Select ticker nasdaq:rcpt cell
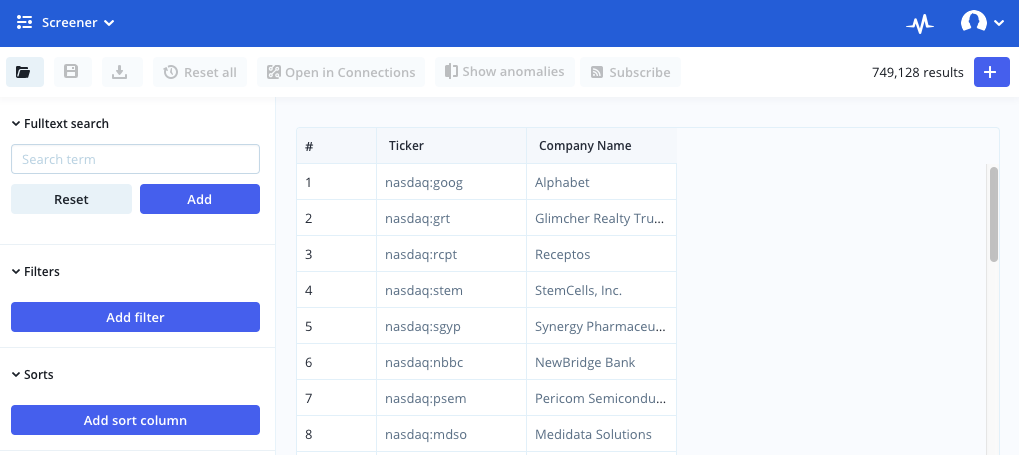The image size is (1019, 455). point(452,254)
